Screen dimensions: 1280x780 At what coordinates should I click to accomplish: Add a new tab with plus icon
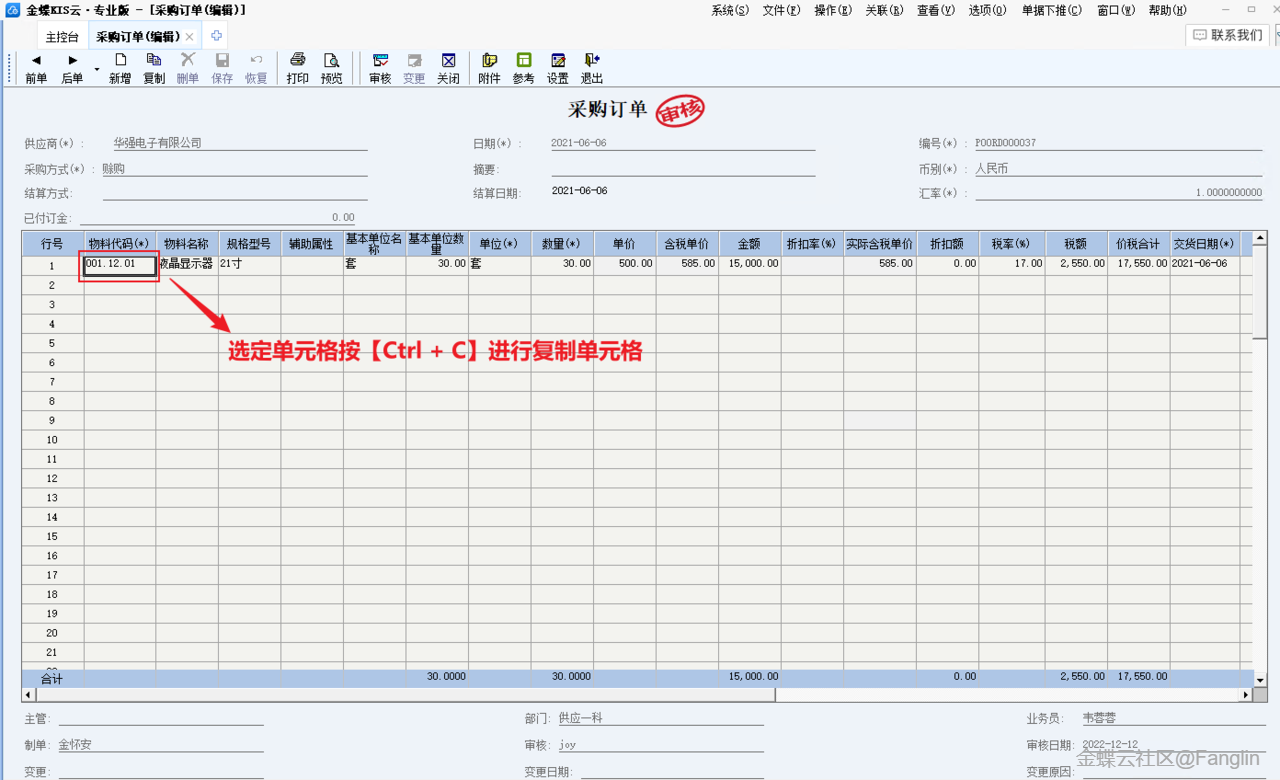216,36
